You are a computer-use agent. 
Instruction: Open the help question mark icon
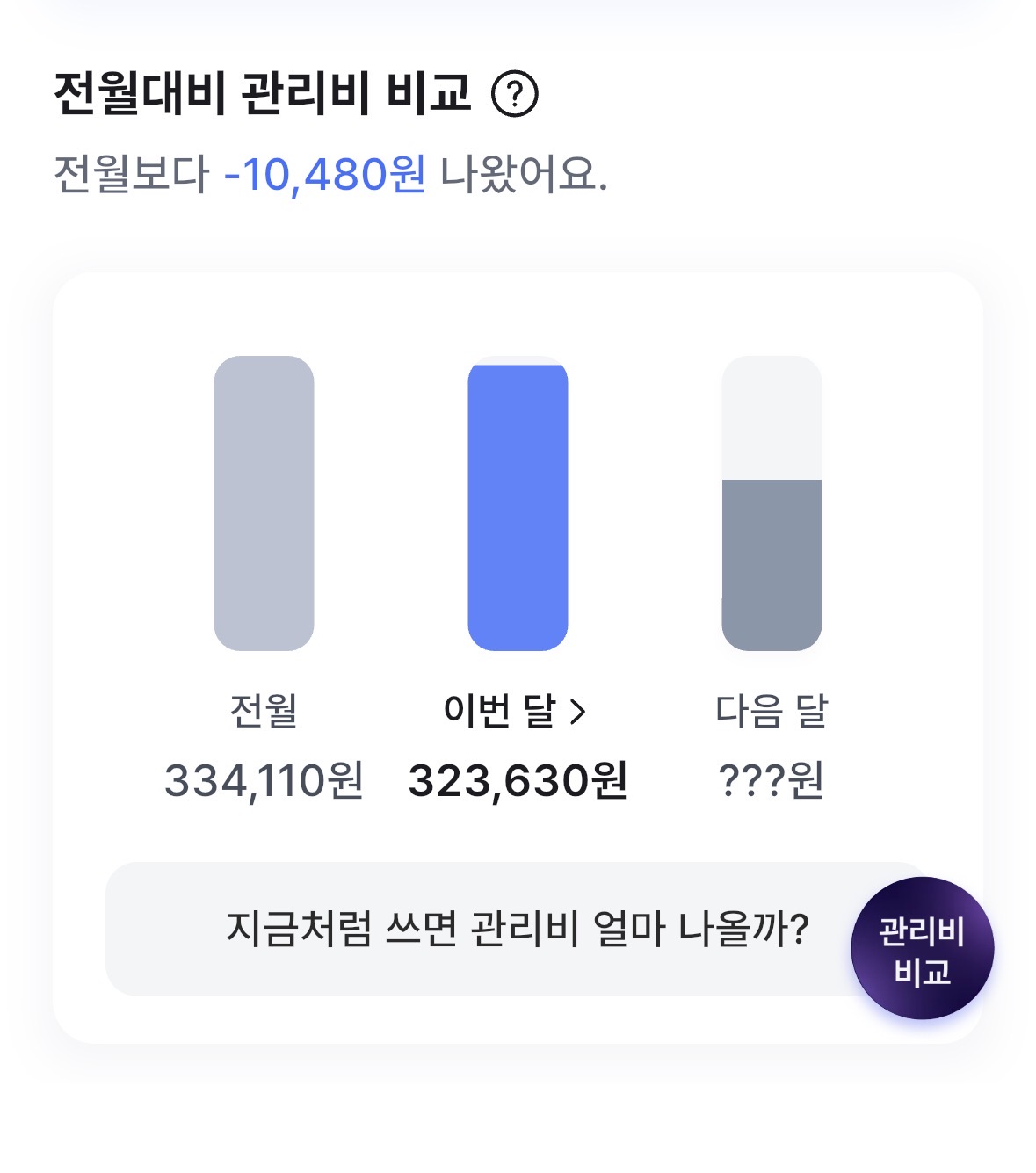point(514,94)
